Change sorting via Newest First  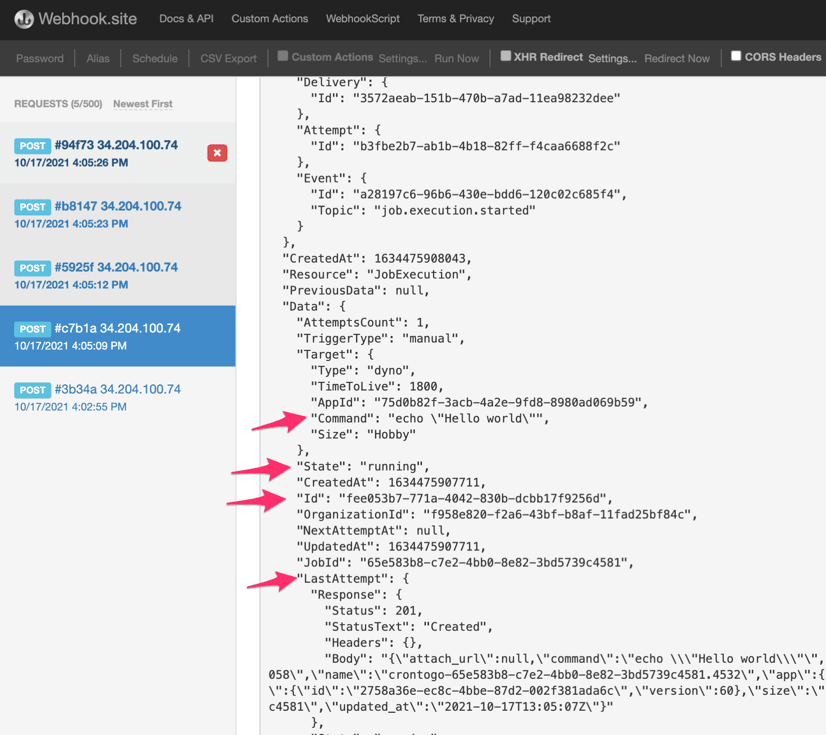tap(143, 104)
